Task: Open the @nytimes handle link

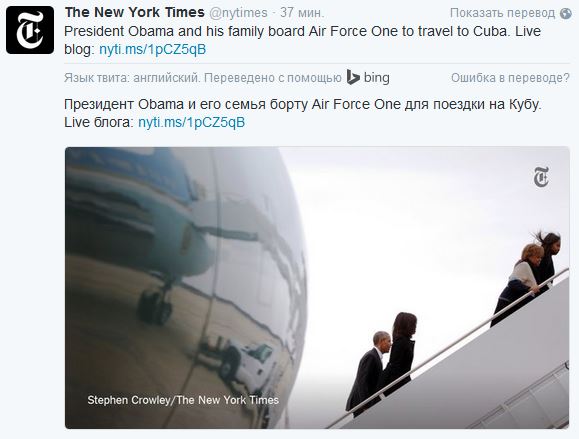Action: [x=239, y=13]
